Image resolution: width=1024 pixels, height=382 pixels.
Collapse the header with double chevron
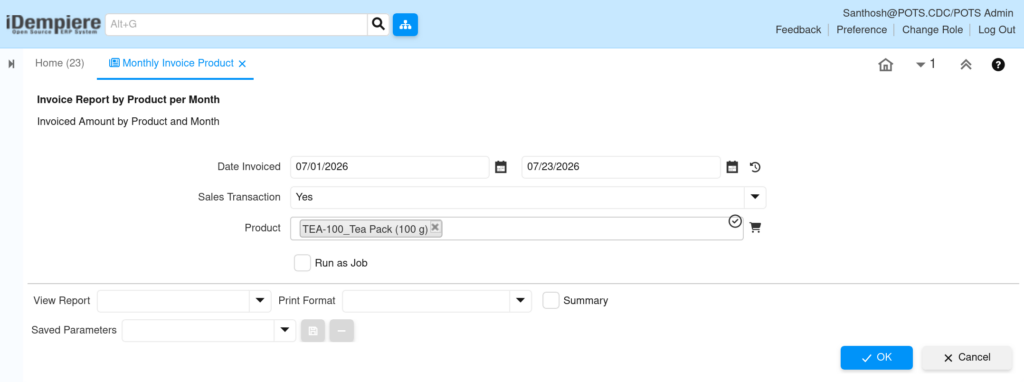pyautogui.click(x=966, y=65)
